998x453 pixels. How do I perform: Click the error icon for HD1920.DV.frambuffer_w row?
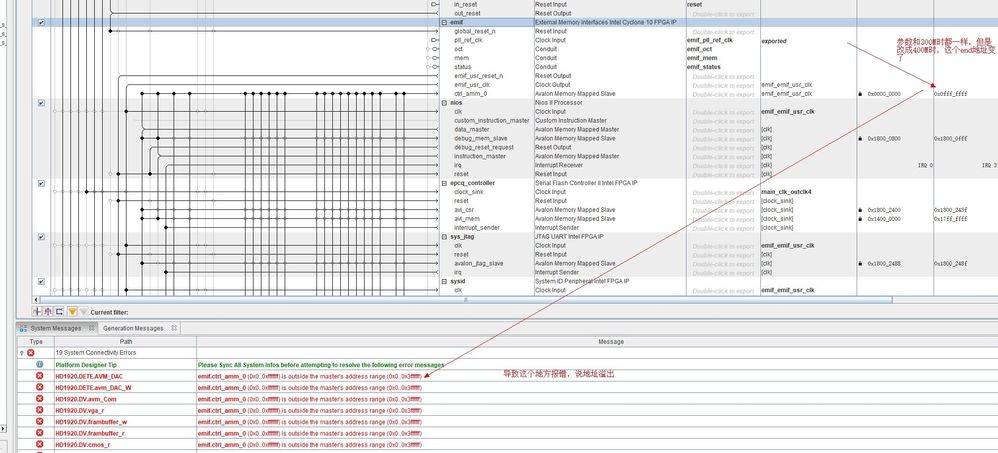click(x=39, y=422)
